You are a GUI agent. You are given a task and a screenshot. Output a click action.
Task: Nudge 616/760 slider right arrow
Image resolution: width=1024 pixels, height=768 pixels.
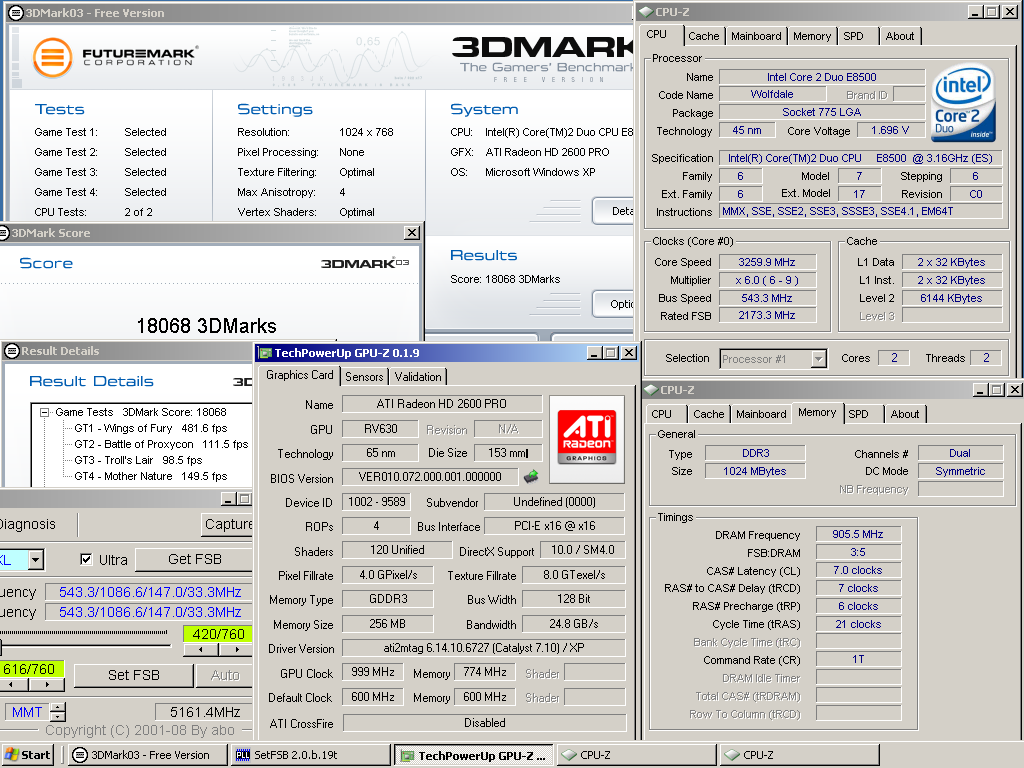pyautogui.click(x=47, y=684)
